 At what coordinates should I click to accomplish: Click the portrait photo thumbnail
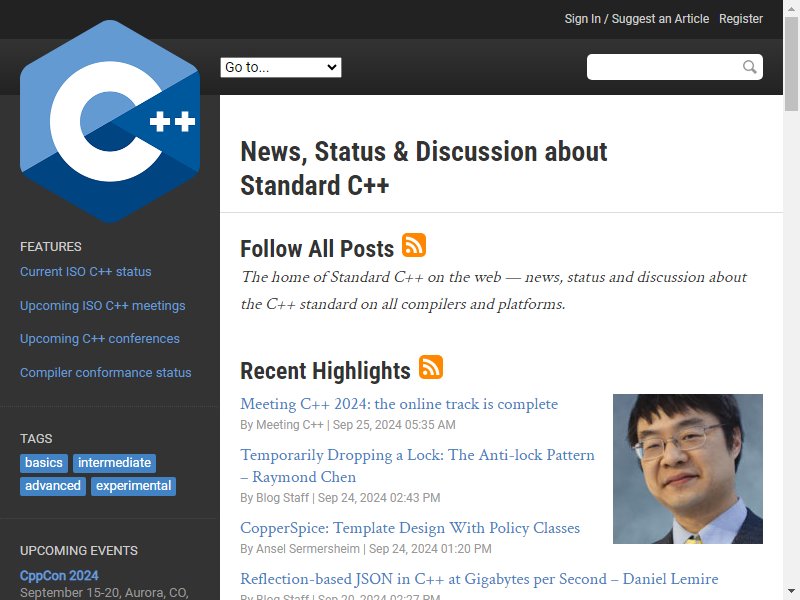click(x=688, y=468)
